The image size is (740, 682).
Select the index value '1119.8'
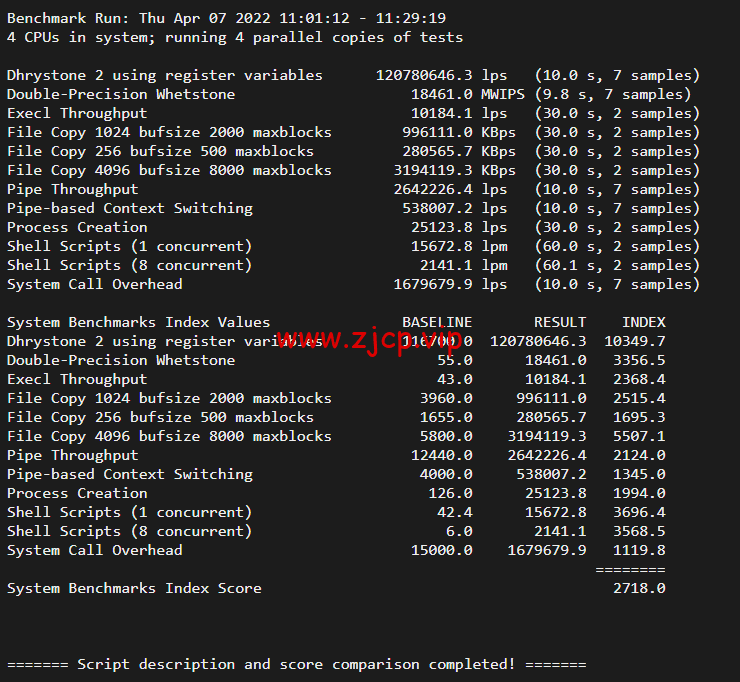[x=639, y=550]
